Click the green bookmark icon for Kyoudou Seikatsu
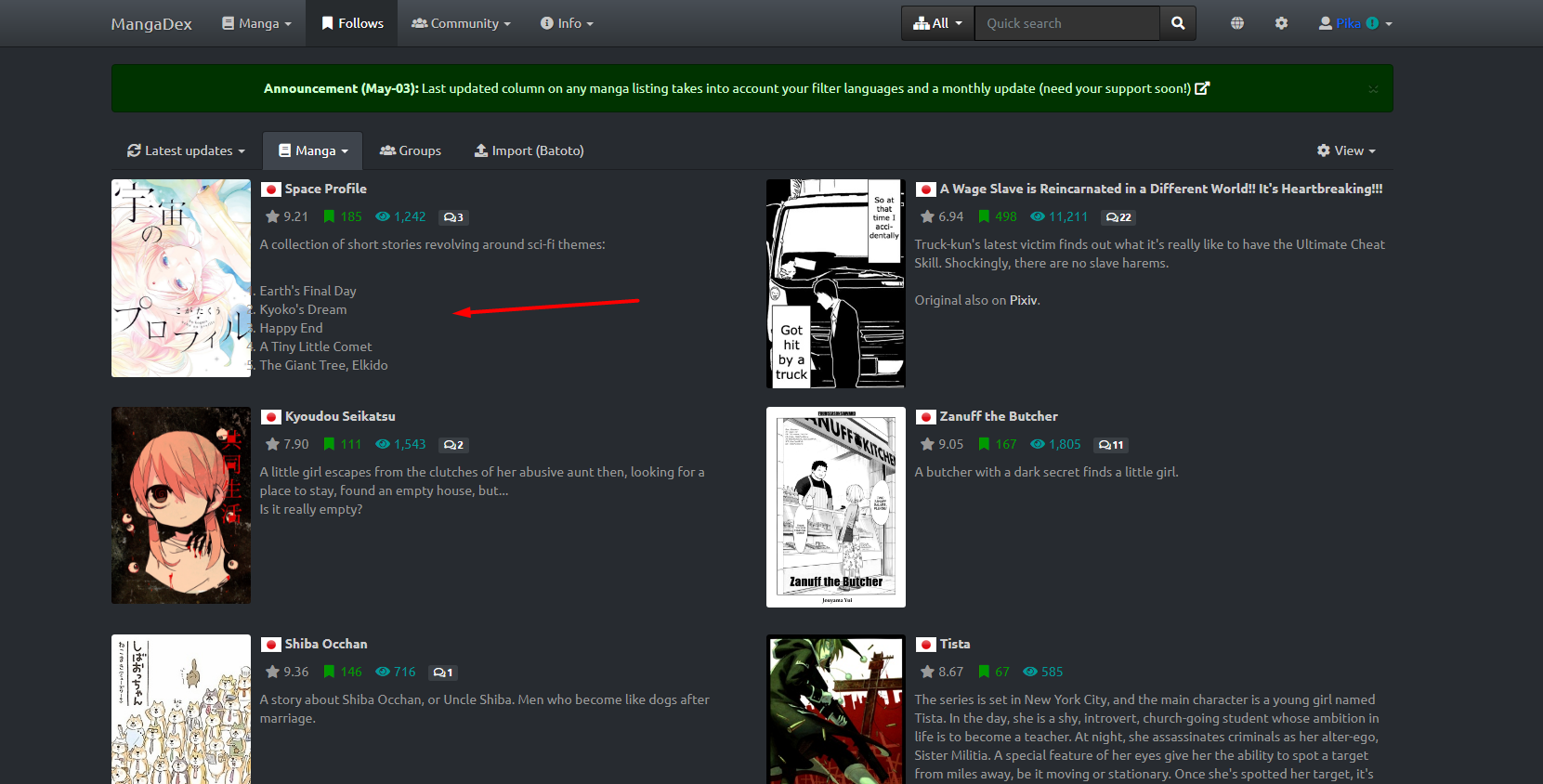1543x784 pixels. pos(329,444)
